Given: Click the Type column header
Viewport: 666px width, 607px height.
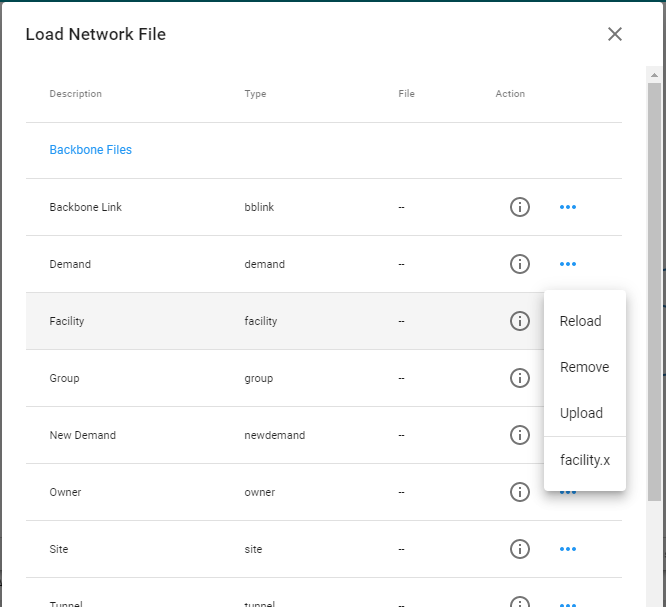Looking at the screenshot, I should [255, 94].
